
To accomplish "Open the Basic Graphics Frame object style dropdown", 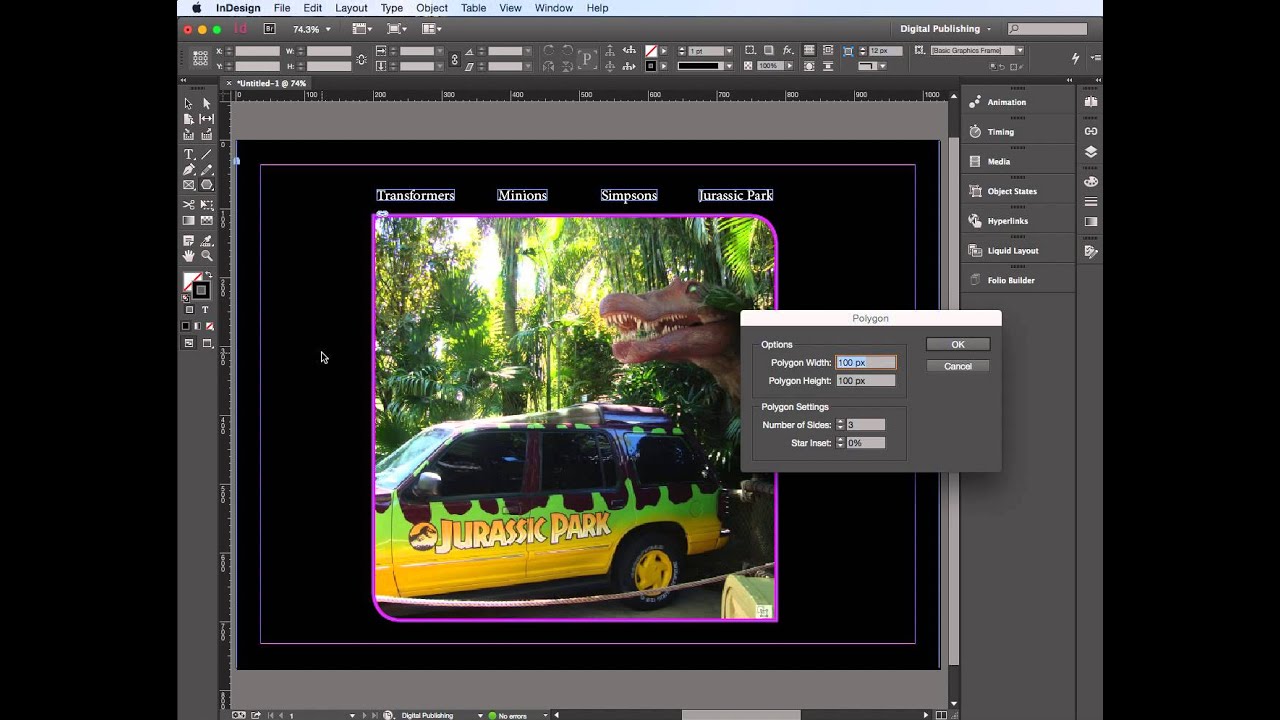I will pyautogui.click(x=1020, y=51).
